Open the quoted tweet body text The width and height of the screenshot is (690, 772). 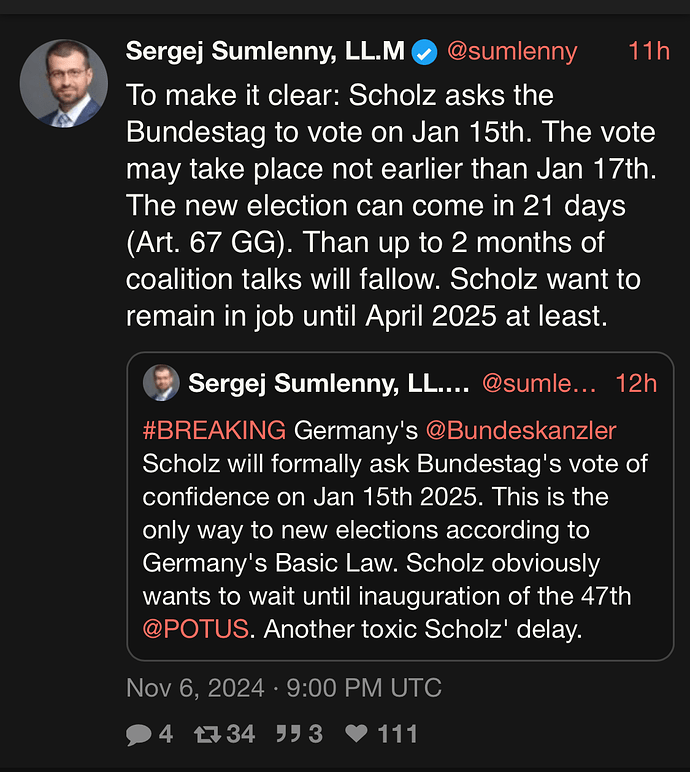pos(395,529)
